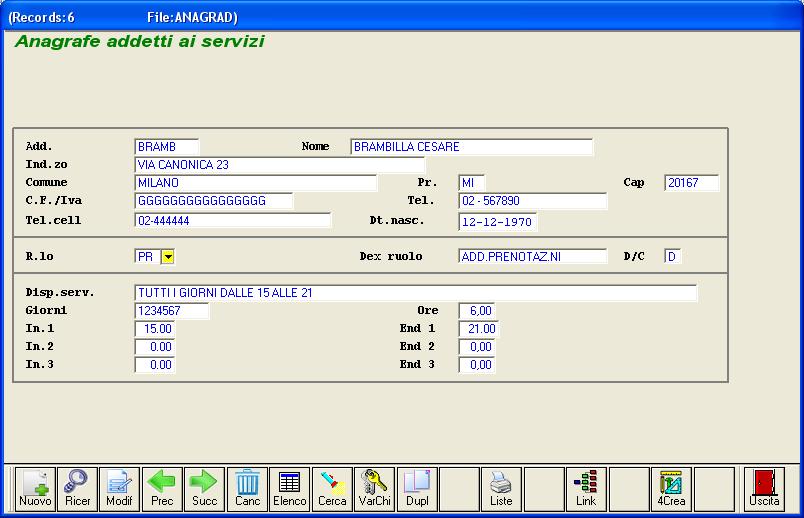Delete record using Canc trash icon
Viewport: 804px width, 518px height.
pos(247,489)
